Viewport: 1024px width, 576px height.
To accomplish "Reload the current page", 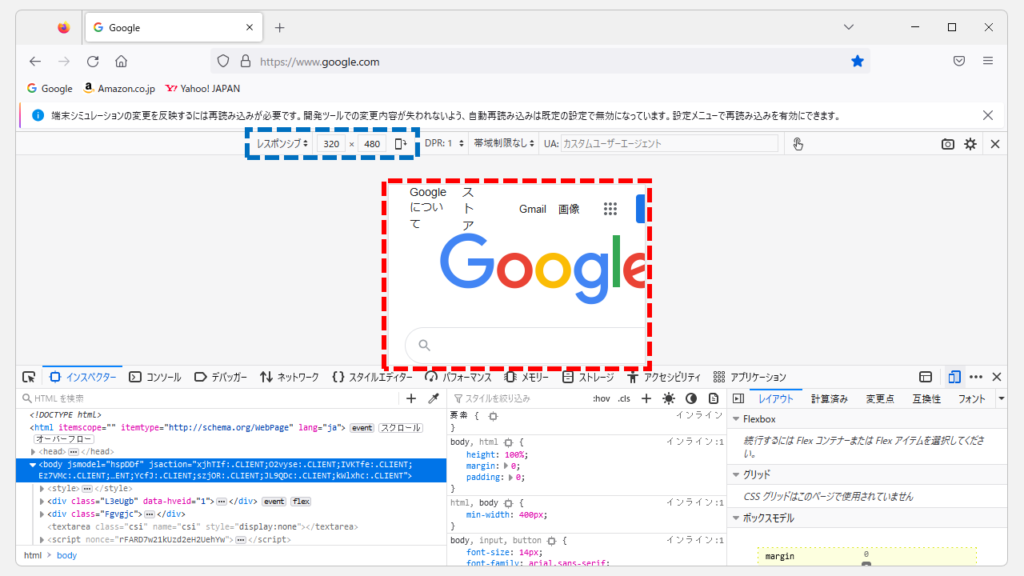I will pyautogui.click(x=93, y=61).
